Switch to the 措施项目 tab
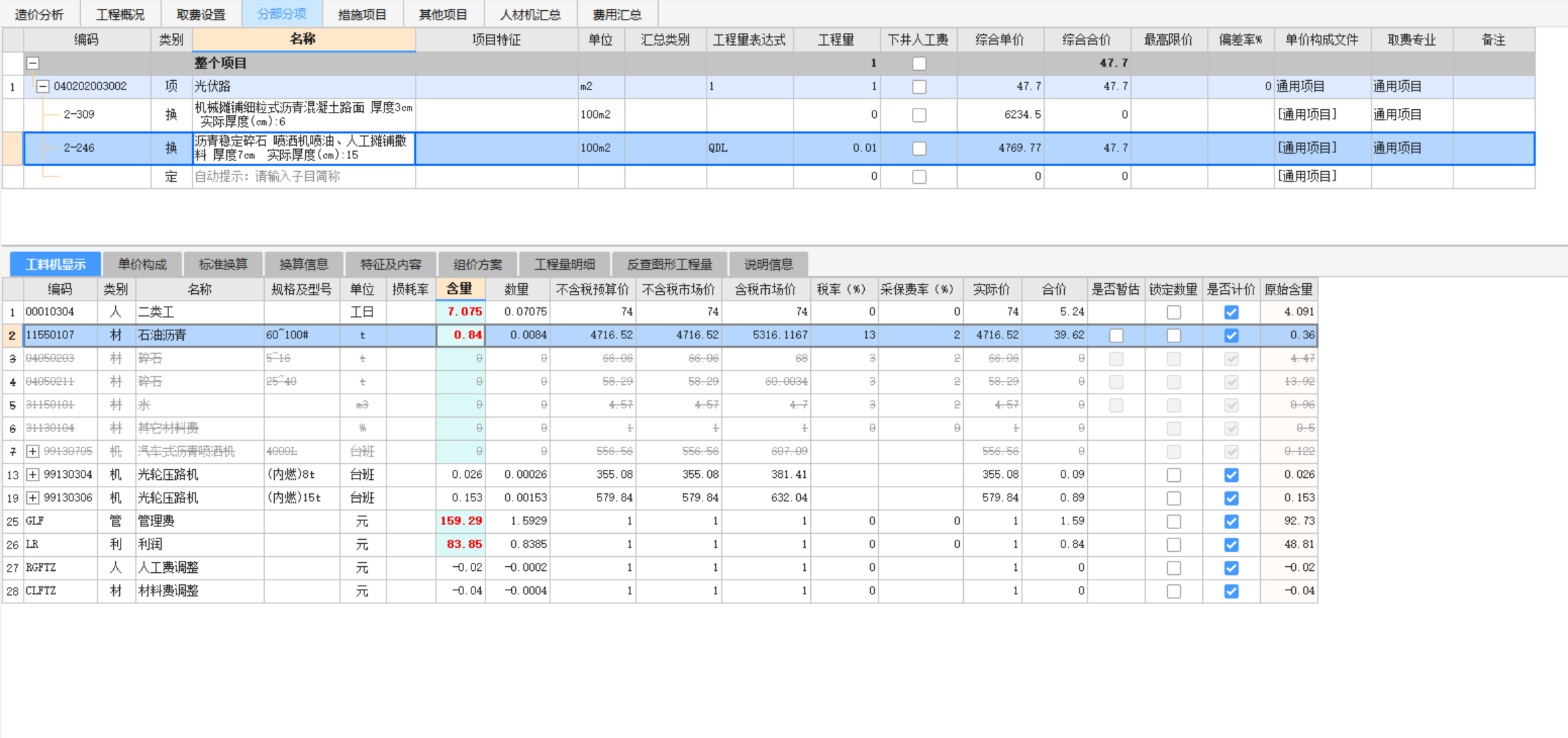The height and width of the screenshot is (738, 1568). tap(362, 14)
